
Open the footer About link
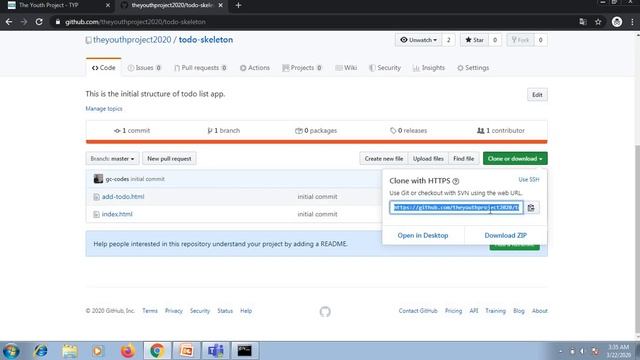click(x=539, y=311)
